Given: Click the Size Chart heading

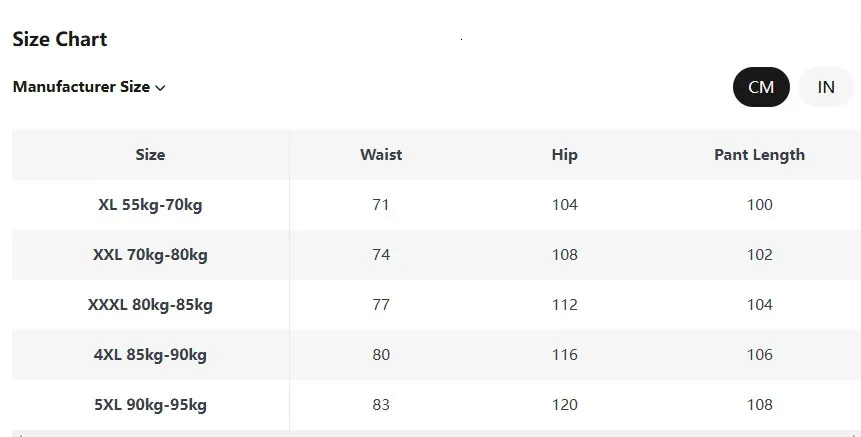Looking at the screenshot, I should [x=60, y=39].
